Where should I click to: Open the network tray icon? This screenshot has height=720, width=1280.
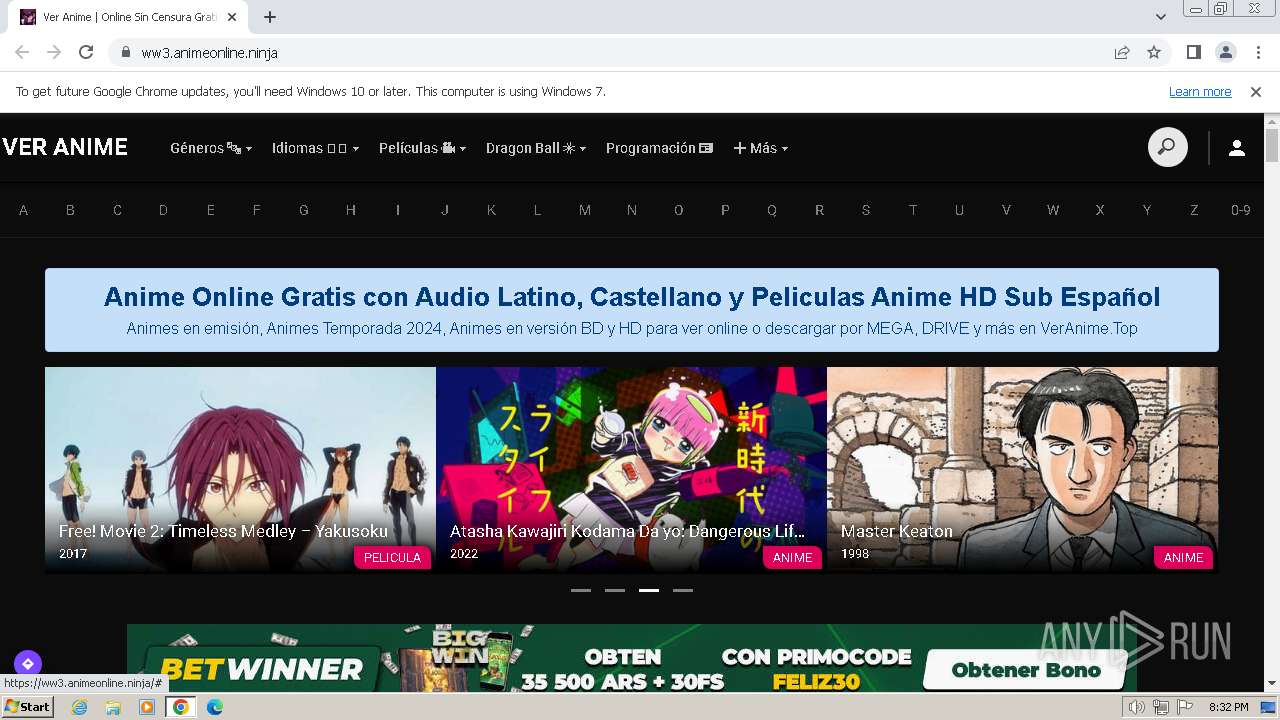[1160, 707]
